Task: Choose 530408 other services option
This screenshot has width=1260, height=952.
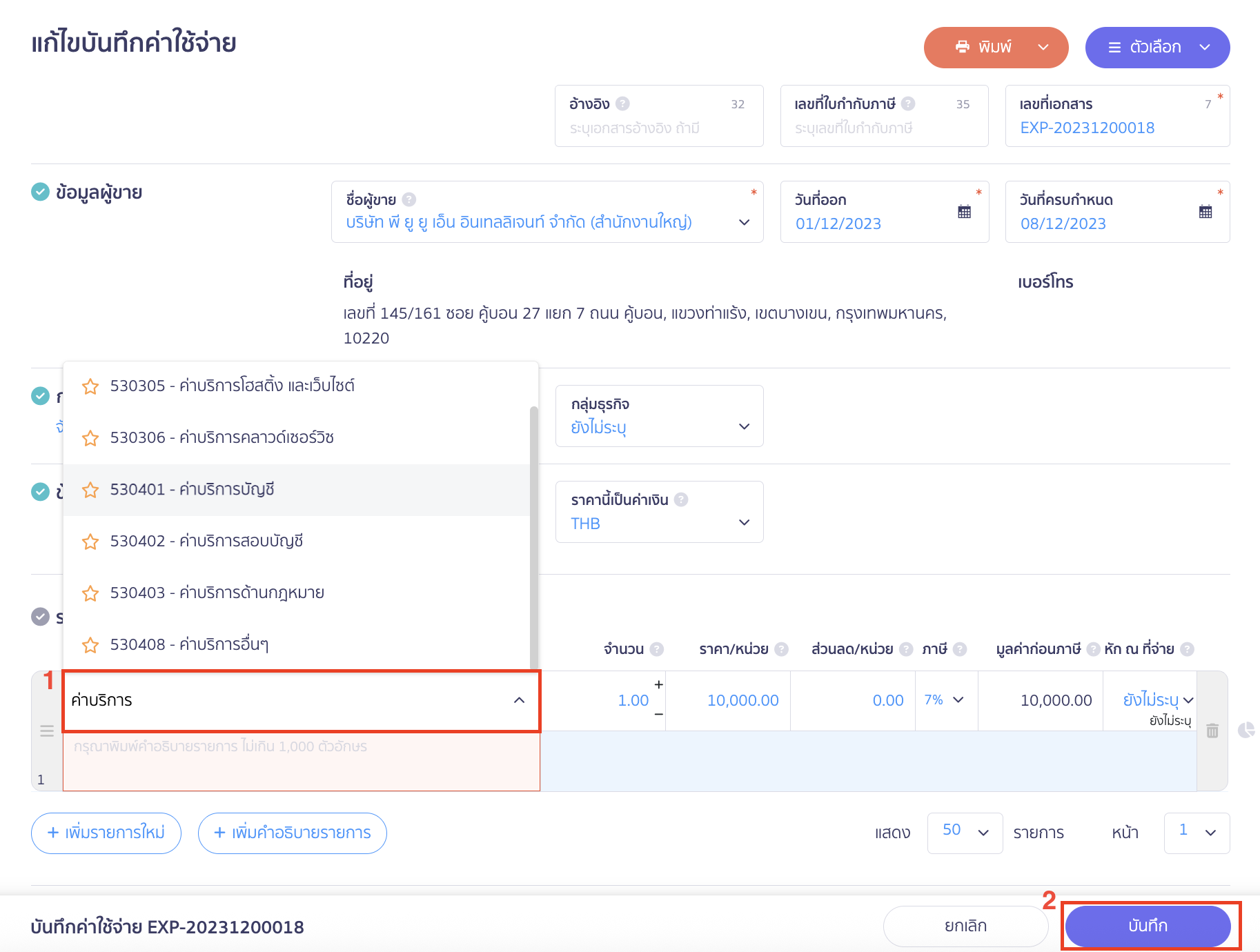Action: click(x=190, y=644)
